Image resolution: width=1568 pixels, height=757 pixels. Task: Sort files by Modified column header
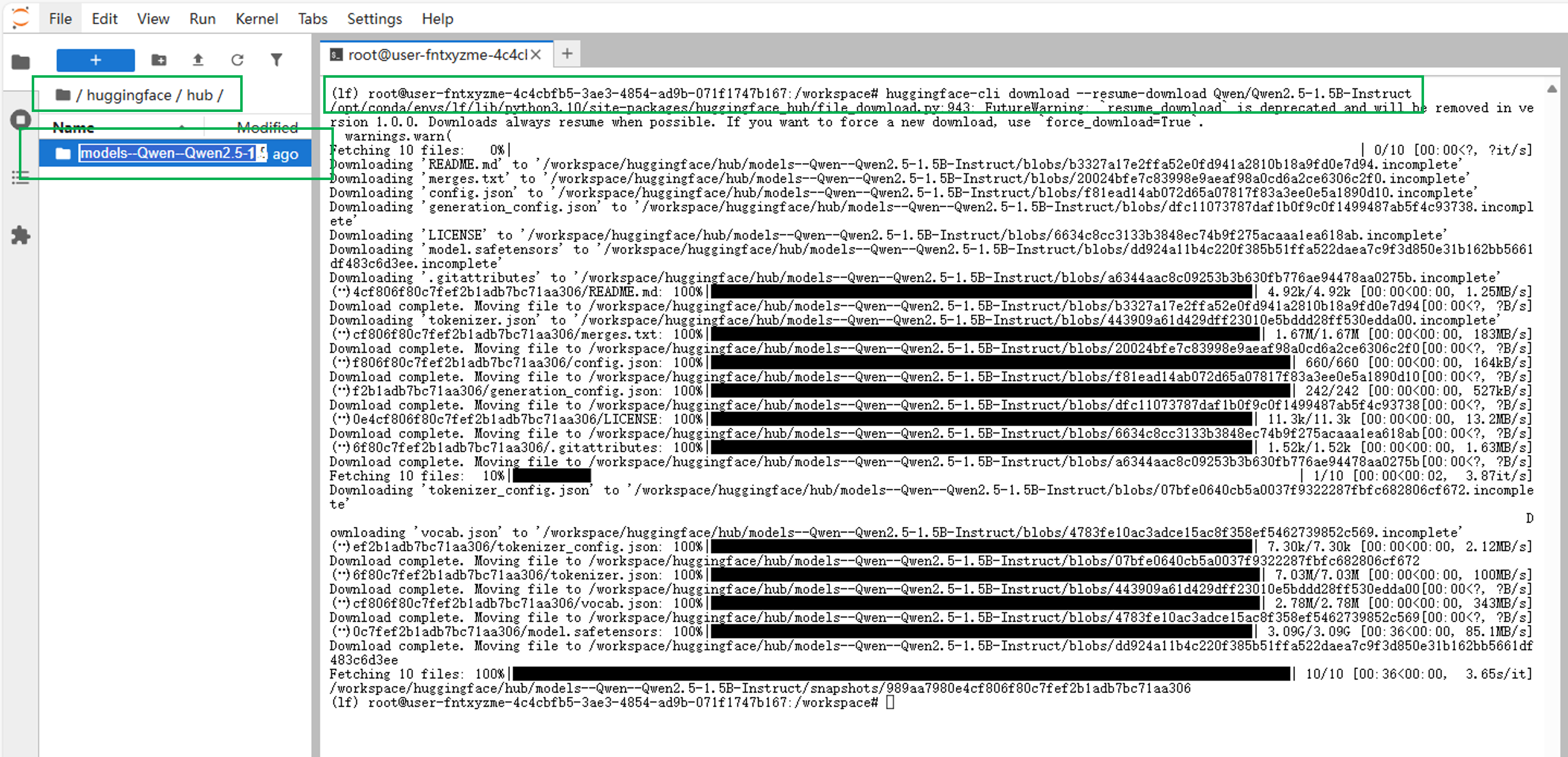(x=267, y=127)
